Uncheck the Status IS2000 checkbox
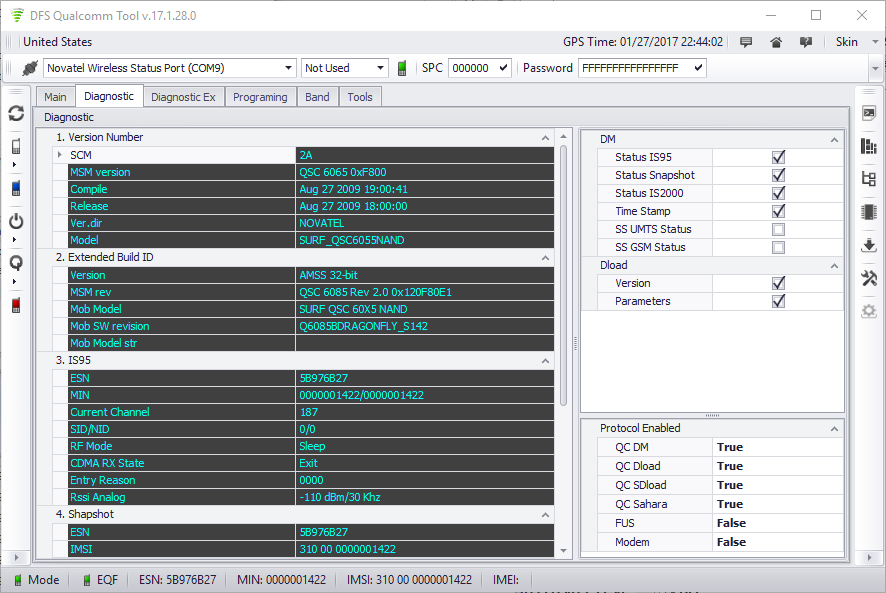 (x=779, y=193)
